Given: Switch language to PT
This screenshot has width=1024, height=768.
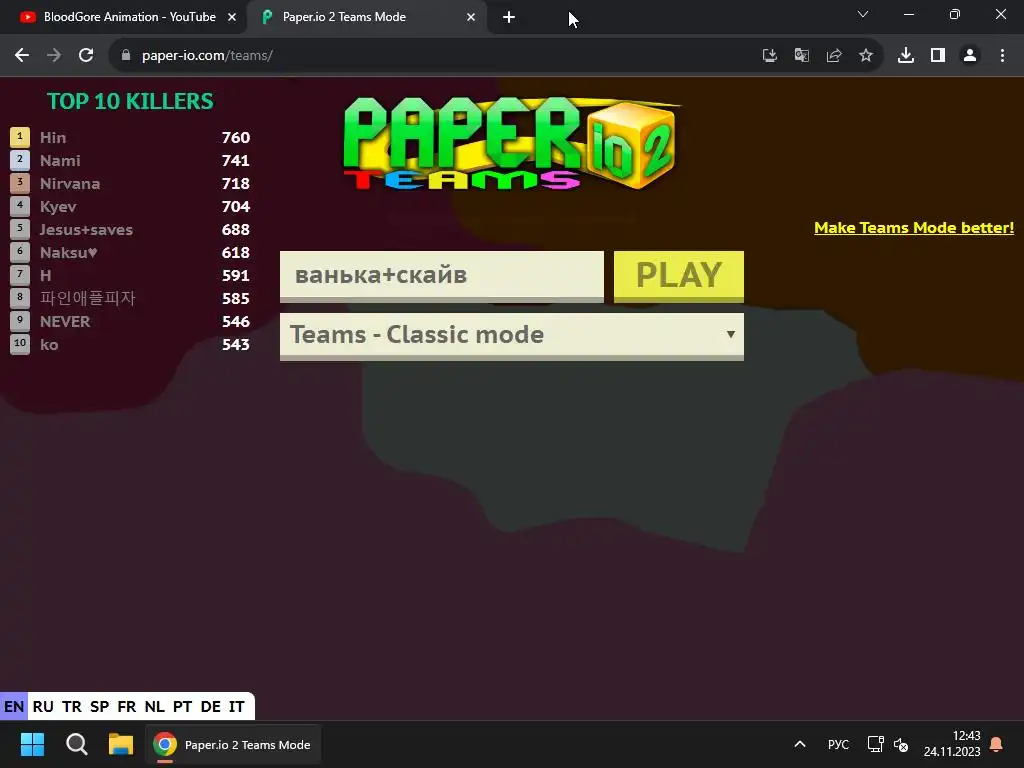Looking at the screenshot, I should pyautogui.click(x=182, y=707).
